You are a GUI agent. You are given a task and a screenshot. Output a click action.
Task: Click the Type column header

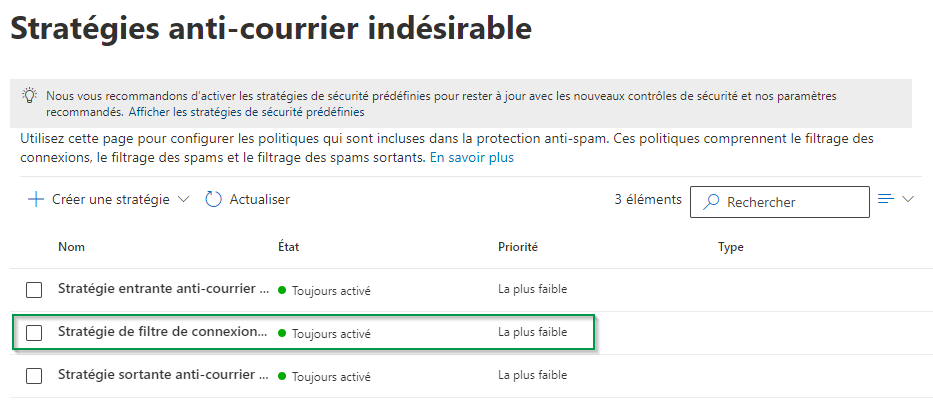click(730, 247)
